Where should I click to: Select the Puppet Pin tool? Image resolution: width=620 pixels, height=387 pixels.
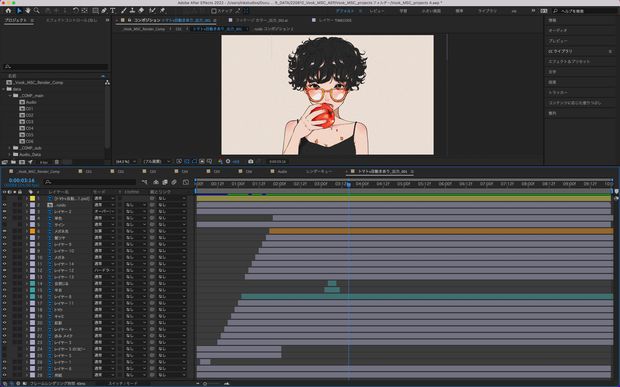[x=163, y=11]
